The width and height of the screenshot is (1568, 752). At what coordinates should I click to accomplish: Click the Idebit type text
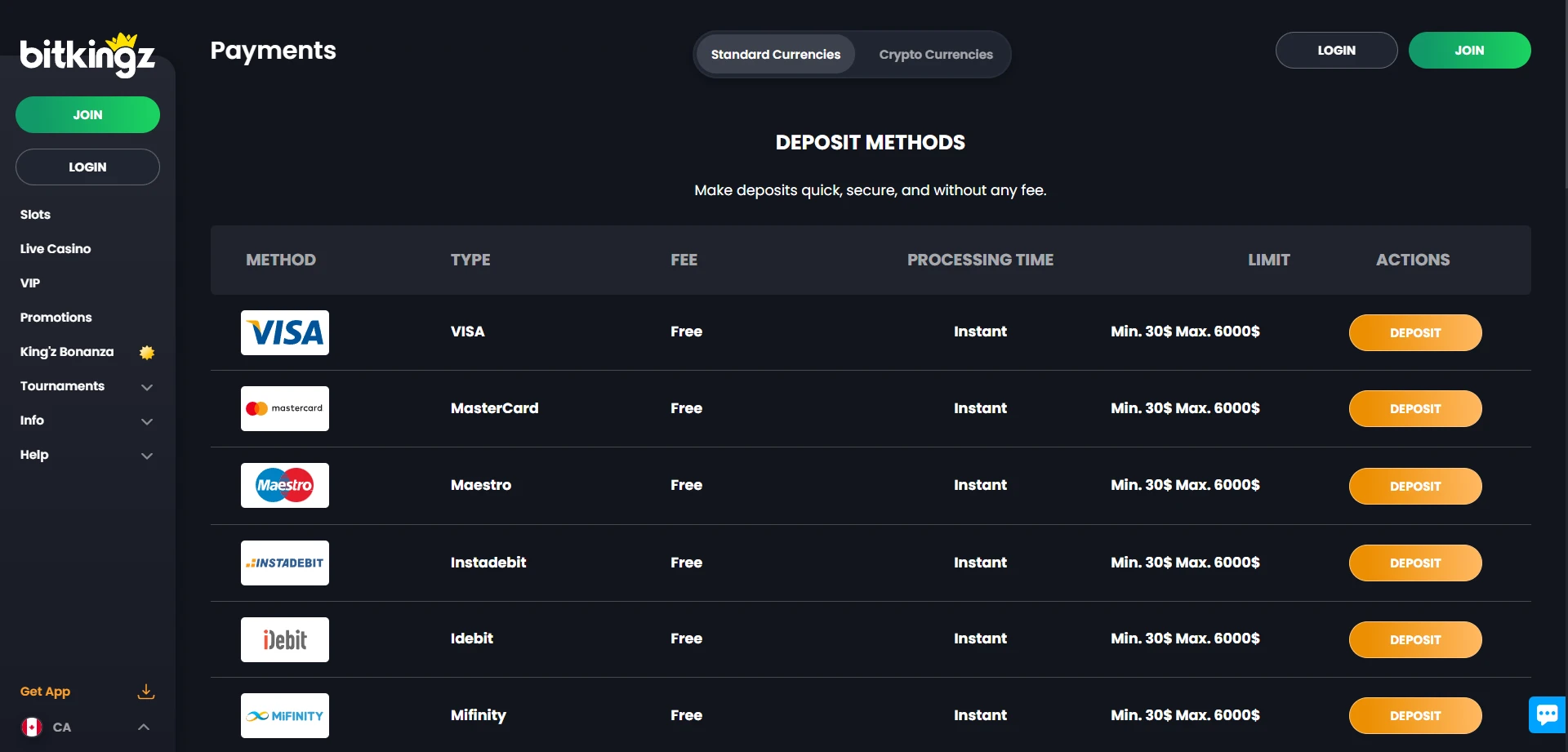472,639
